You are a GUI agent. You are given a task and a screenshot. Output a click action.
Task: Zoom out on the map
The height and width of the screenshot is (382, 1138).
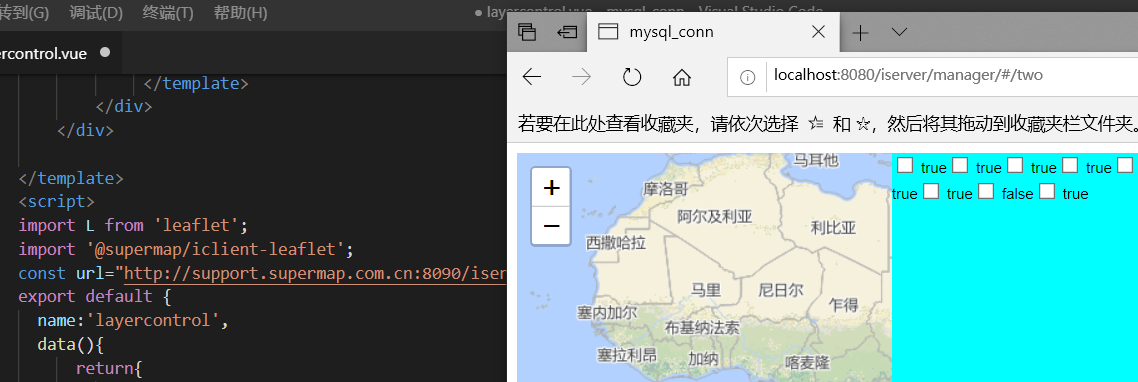pos(552,226)
